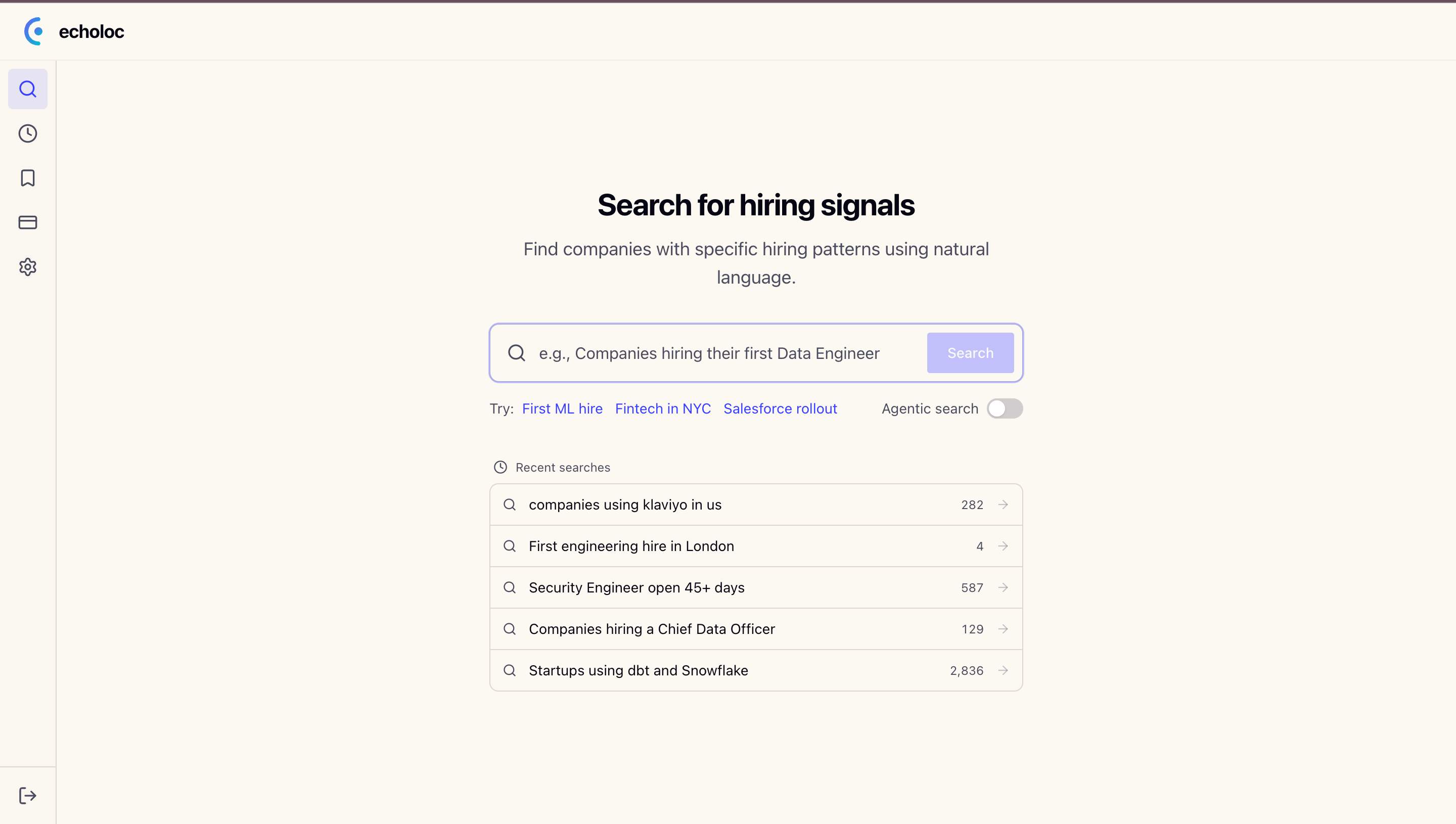Try the Salesforce rollout suggestion
This screenshot has width=1456, height=824.
click(x=780, y=408)
